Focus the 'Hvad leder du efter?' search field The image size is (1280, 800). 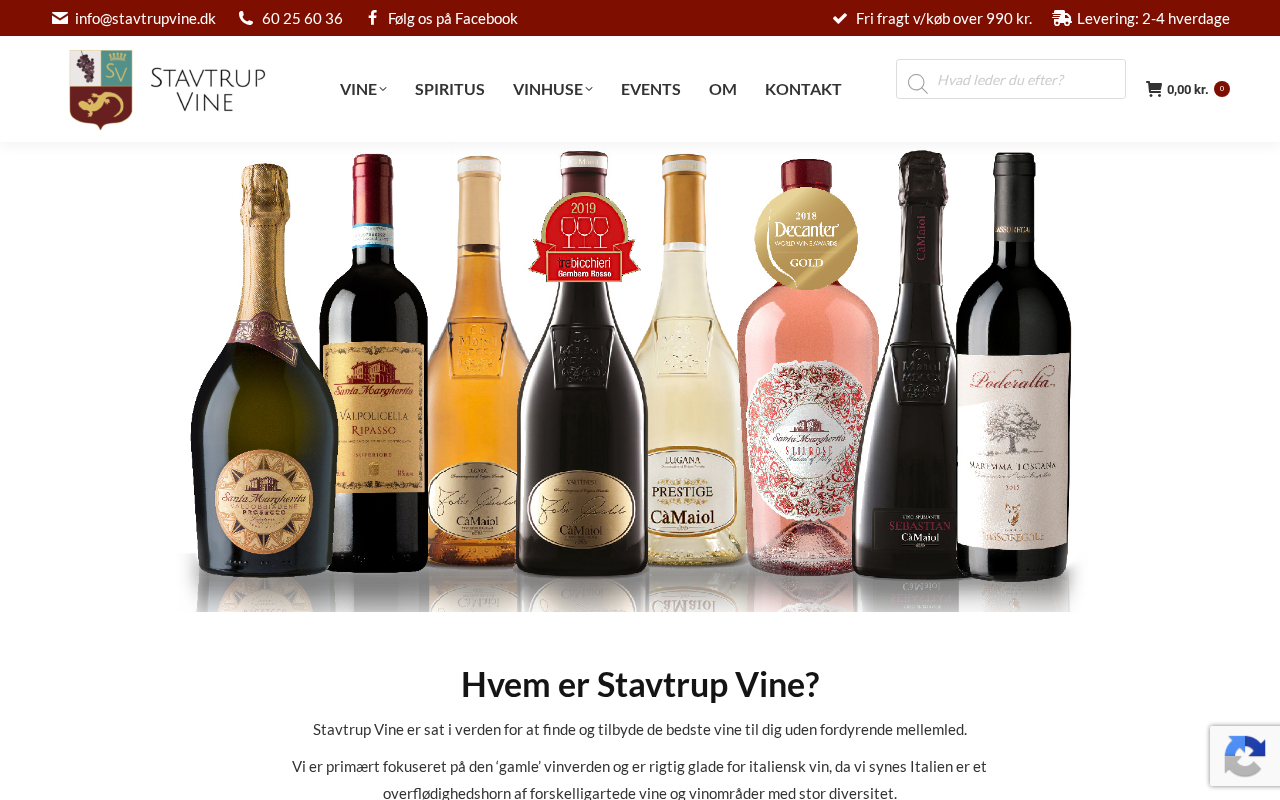coord(1011,79)
